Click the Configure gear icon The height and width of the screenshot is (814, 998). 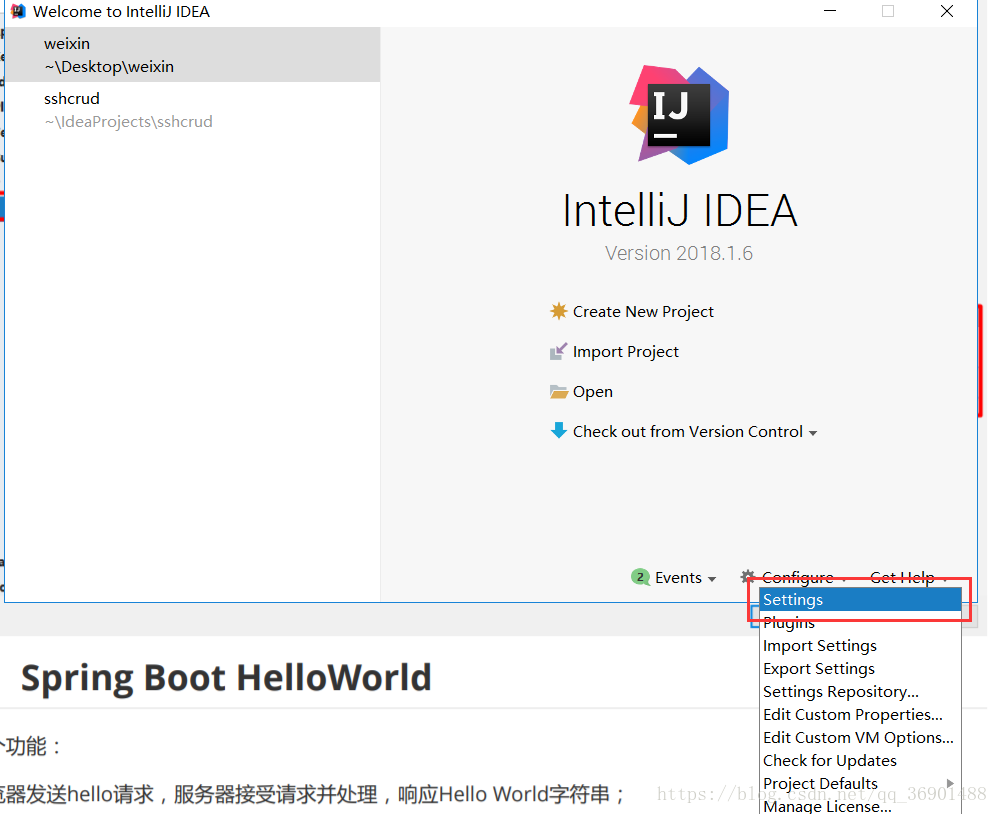[748, 577]
